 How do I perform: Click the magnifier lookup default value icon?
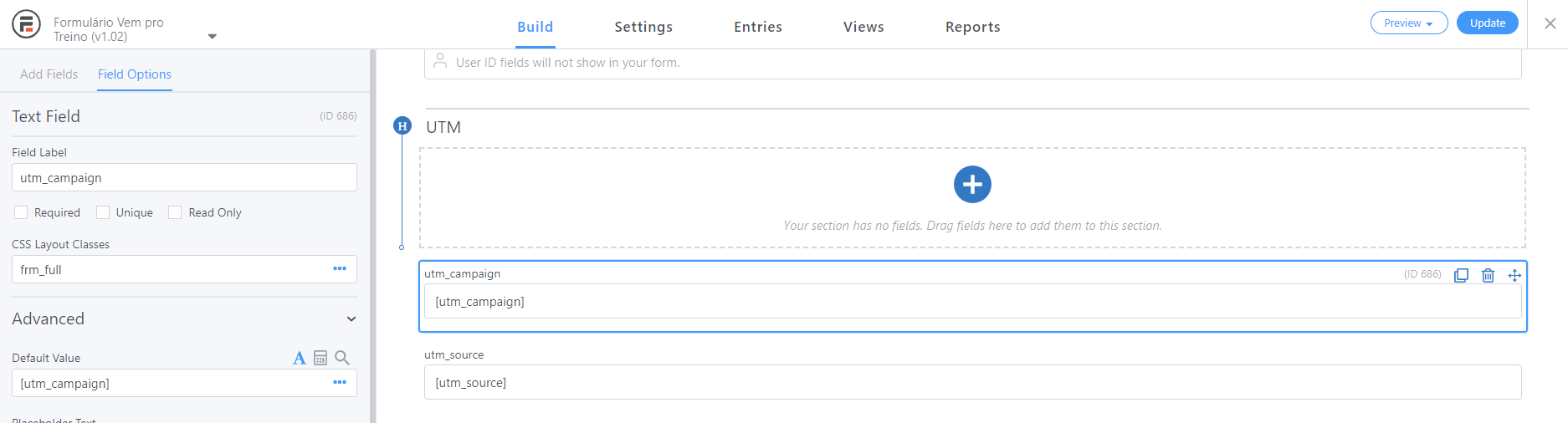342,358
